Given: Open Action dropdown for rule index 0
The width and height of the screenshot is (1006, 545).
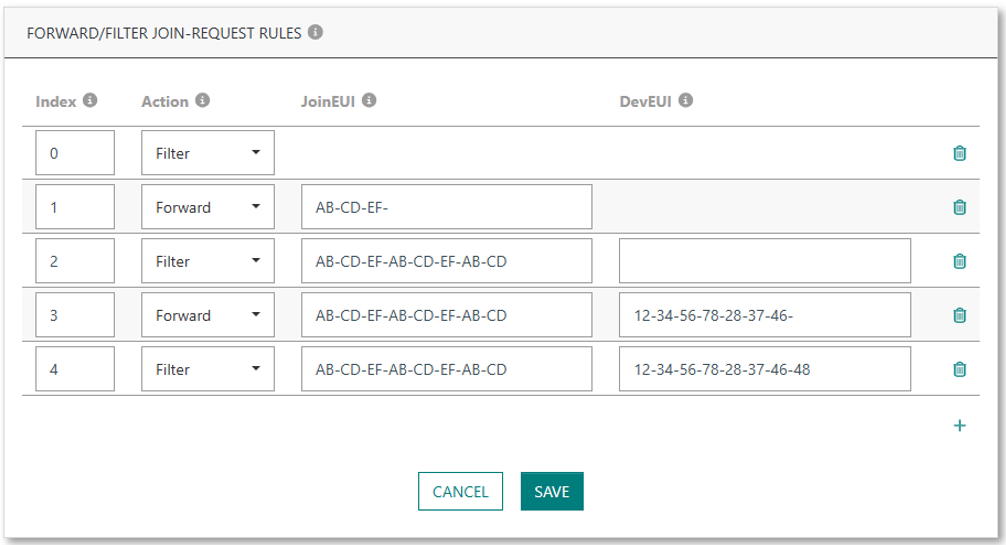Looking at the screenshot, I should [x=208, y=154].
